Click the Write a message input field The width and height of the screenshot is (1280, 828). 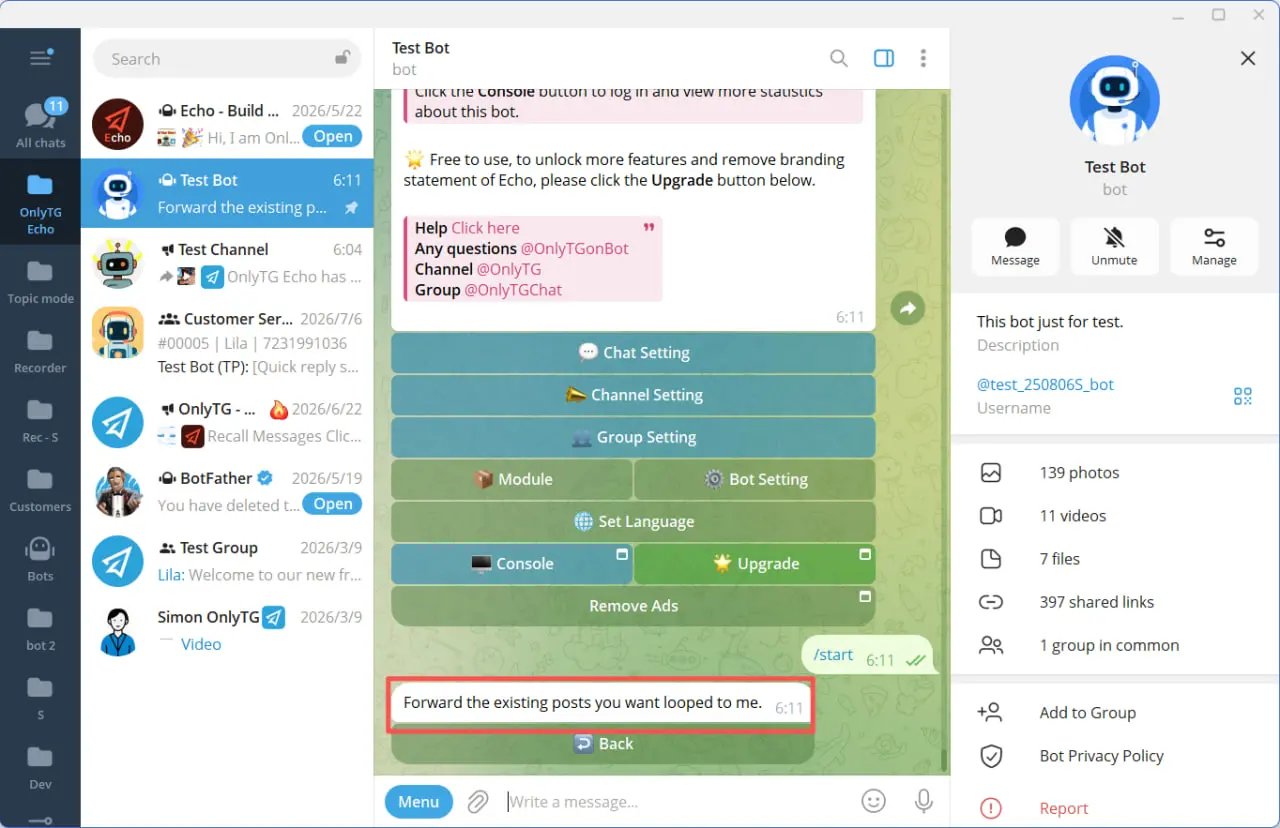(x=678, y=802)
